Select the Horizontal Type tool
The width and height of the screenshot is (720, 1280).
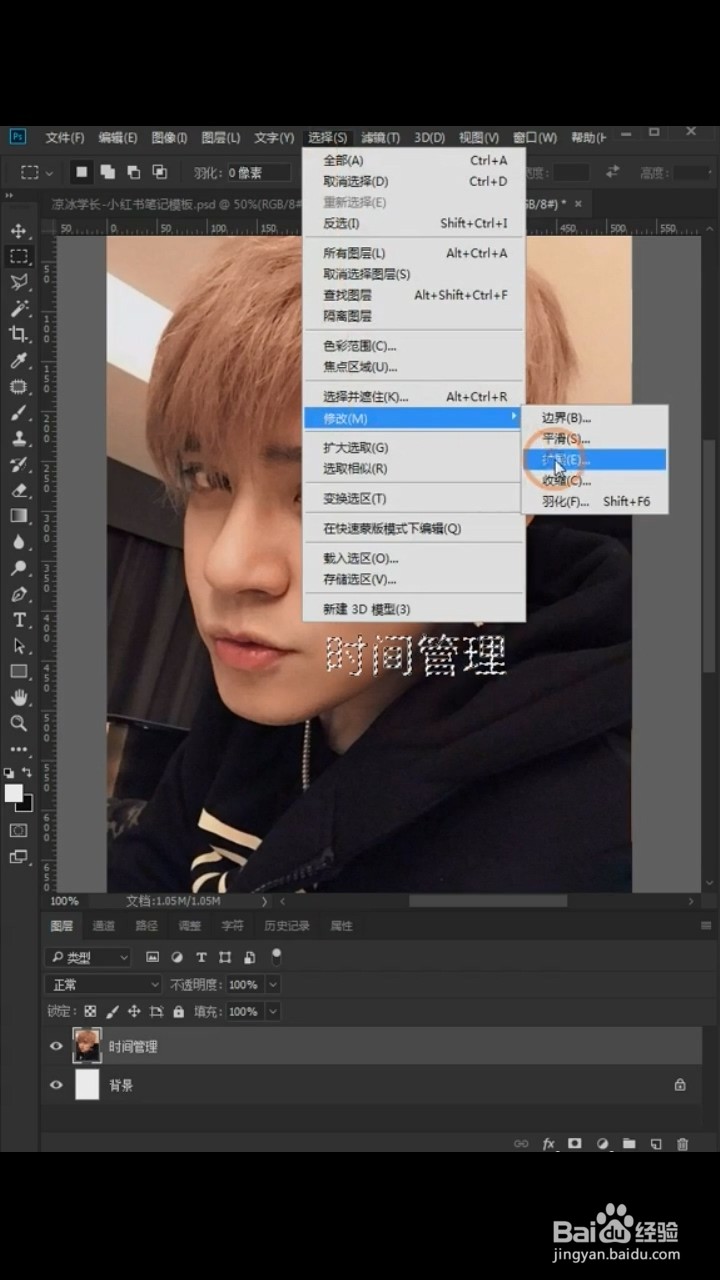(x=19, y=620)
